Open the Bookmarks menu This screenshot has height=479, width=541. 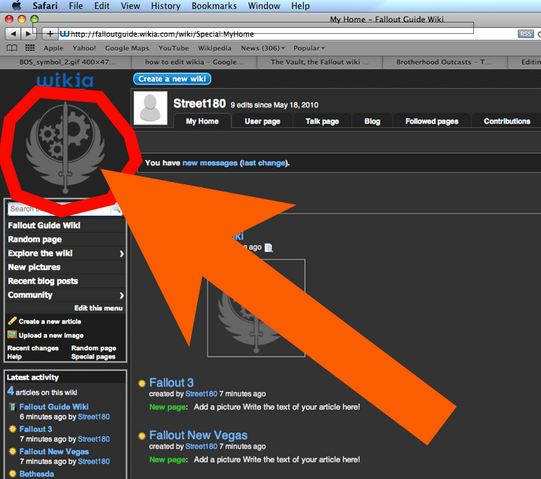coord(214,6)
